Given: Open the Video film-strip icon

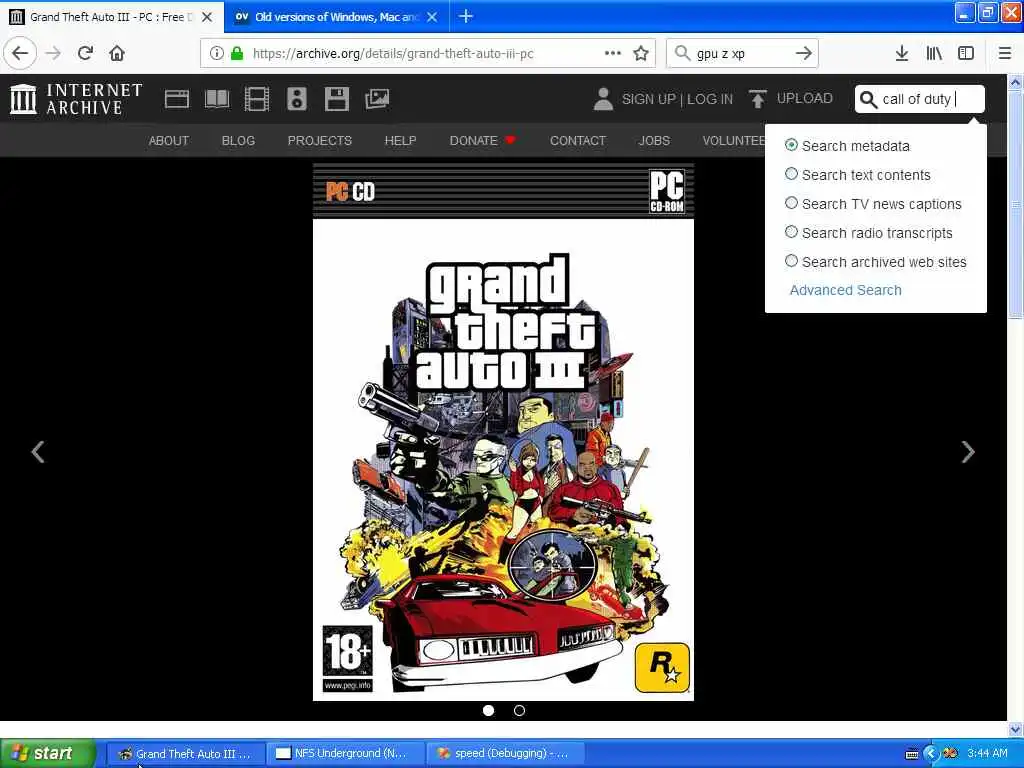Looking at the screenshot, I should [x=257, y=99].
